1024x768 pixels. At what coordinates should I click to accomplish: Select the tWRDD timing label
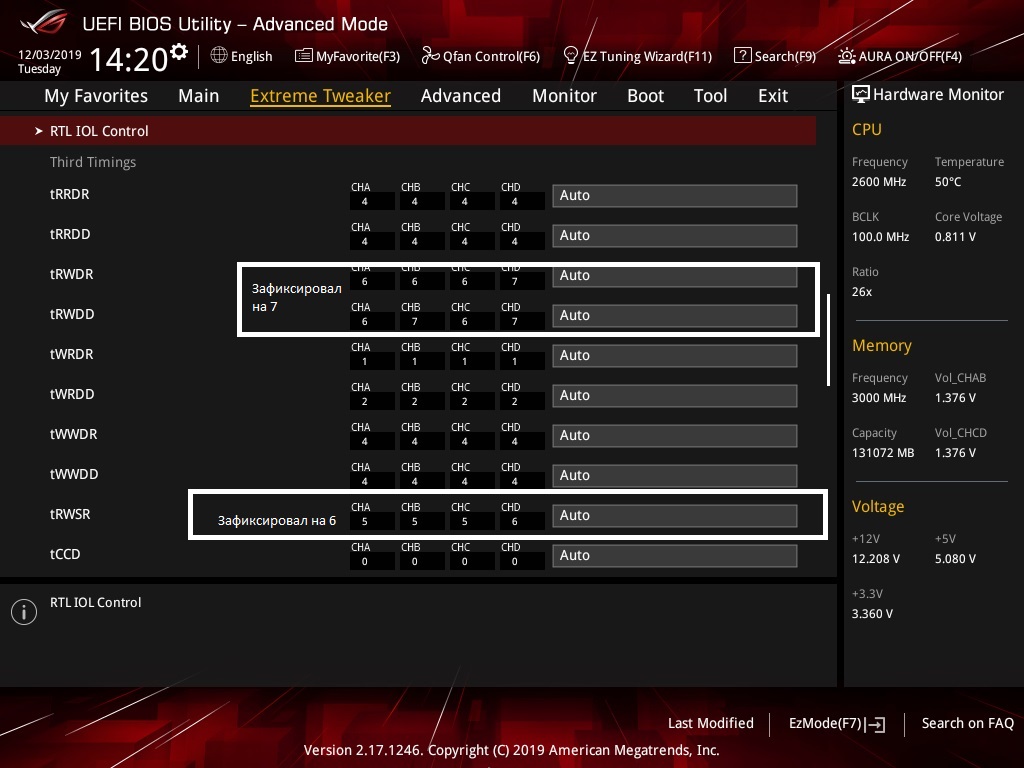tap(72, 394)
